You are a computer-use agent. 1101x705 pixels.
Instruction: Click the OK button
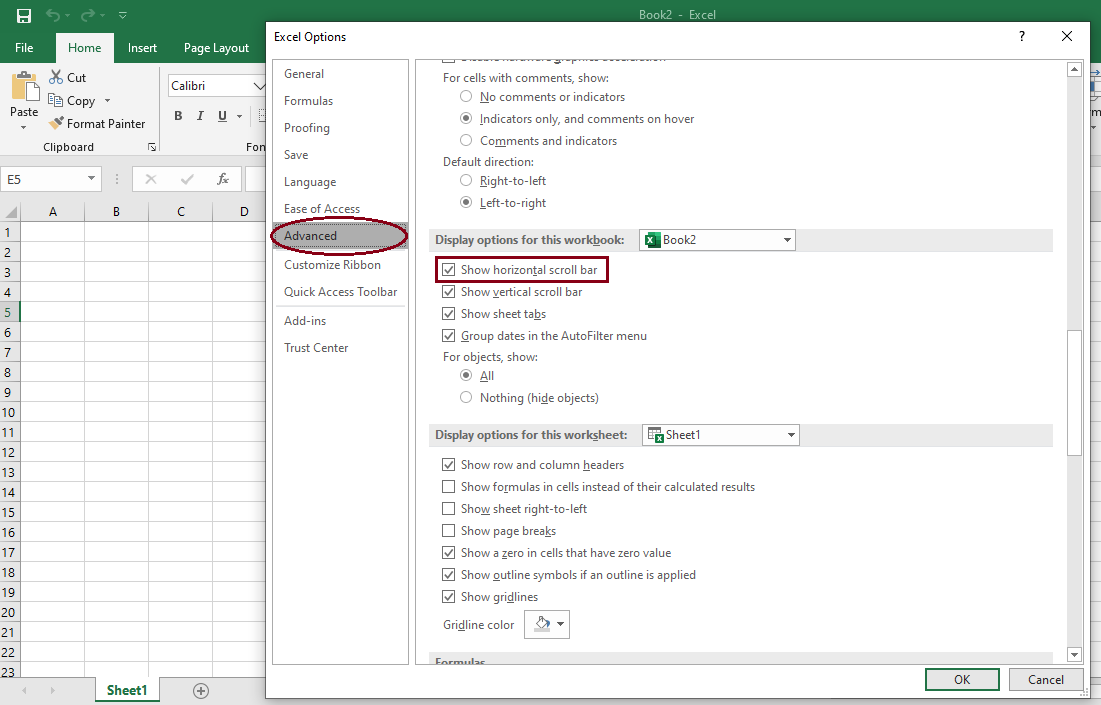tap(961, 679)
